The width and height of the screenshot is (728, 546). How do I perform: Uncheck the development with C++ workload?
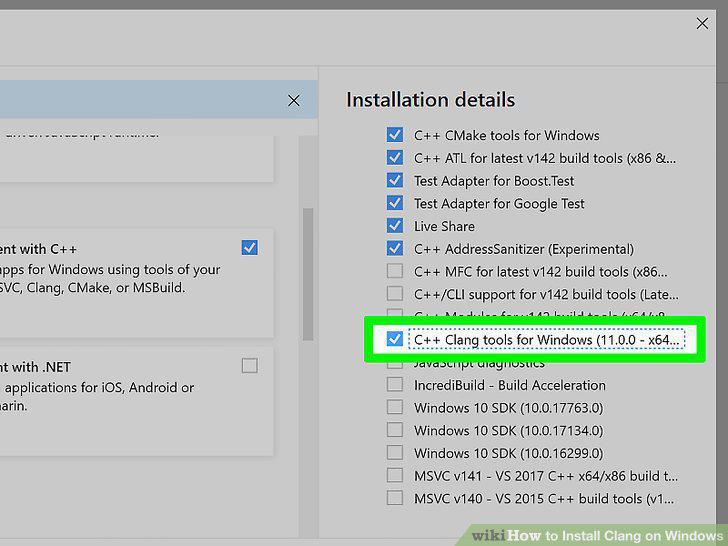[x=249, y=248]
